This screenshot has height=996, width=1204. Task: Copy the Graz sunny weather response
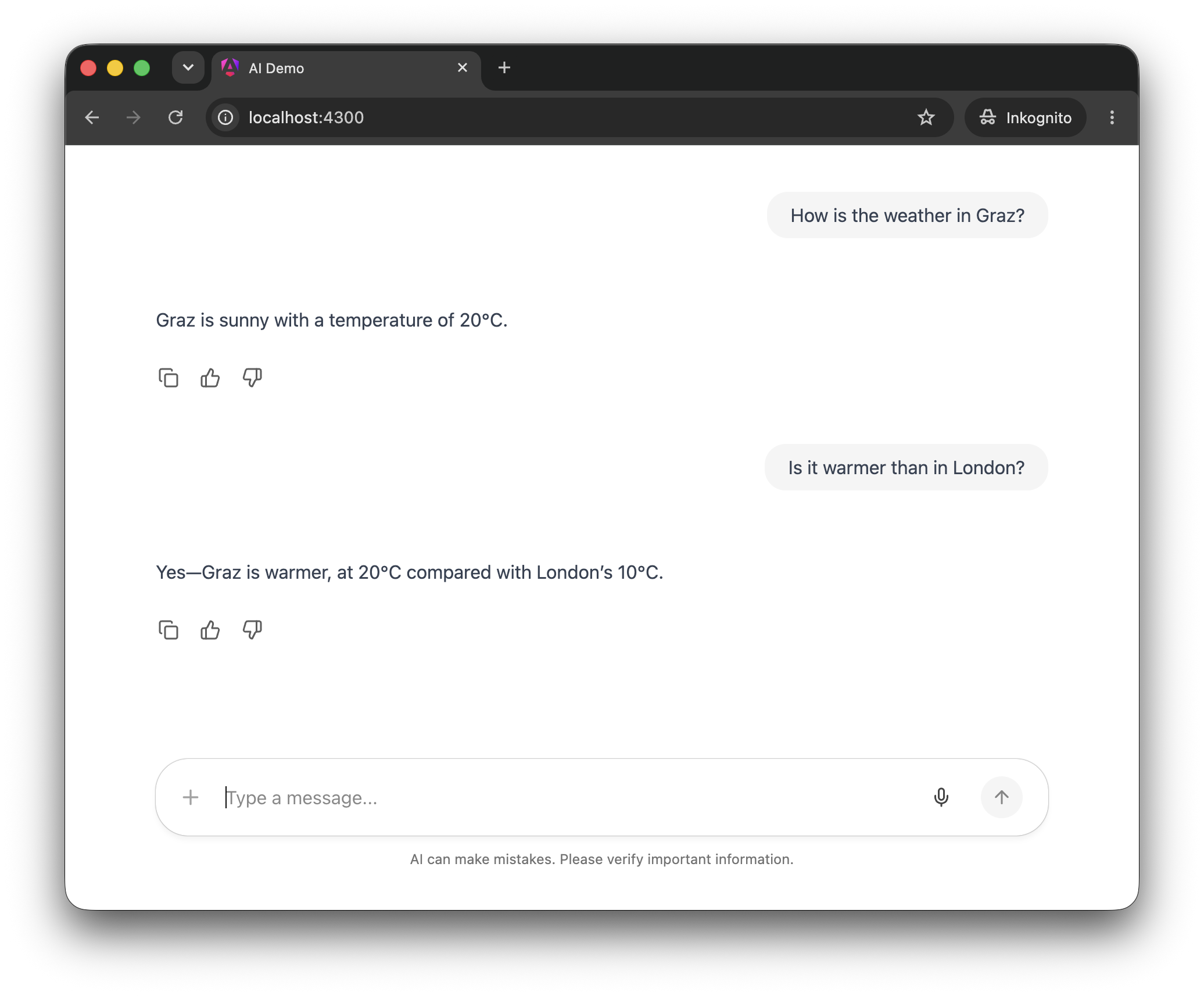pyautogui.click(x=169, y=378)
